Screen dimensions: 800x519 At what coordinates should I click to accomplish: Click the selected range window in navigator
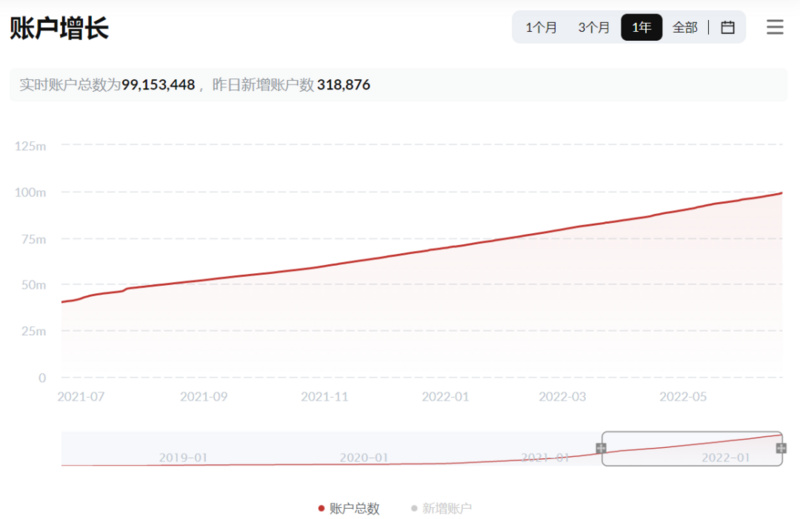[x=692, y=449]
